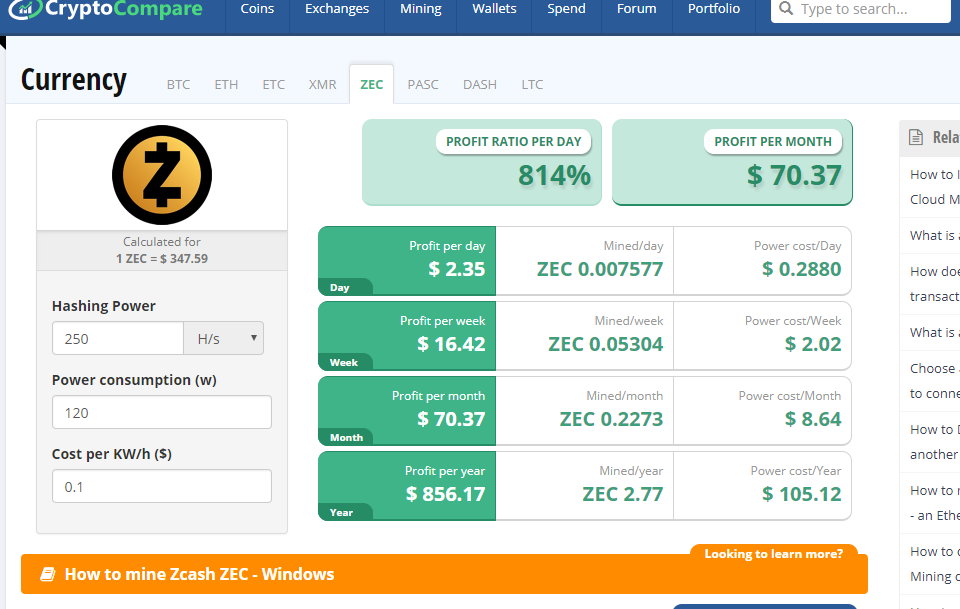The height and width of the screenshot is (609, 960).
Task: Open the Exchanges menu
Action: click(337, 10)
